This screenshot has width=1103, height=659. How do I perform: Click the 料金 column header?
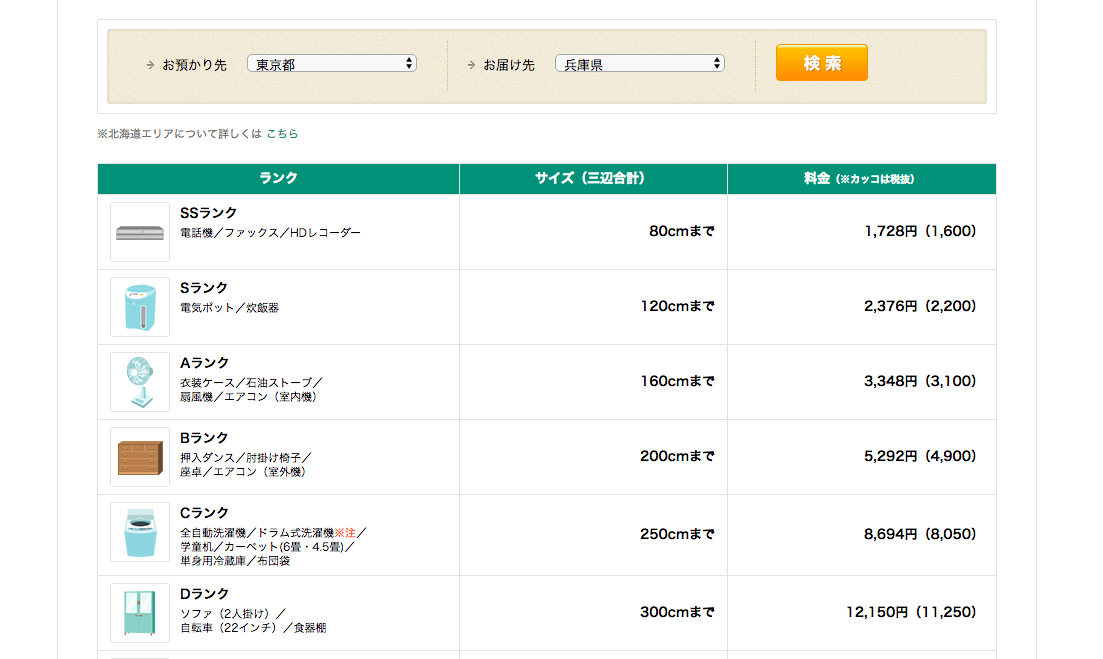(861, 179)
